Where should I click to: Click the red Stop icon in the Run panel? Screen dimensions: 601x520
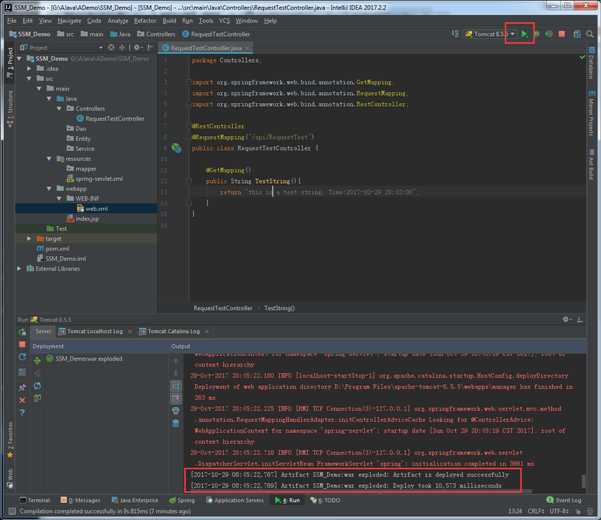click(x=22, y=344)
